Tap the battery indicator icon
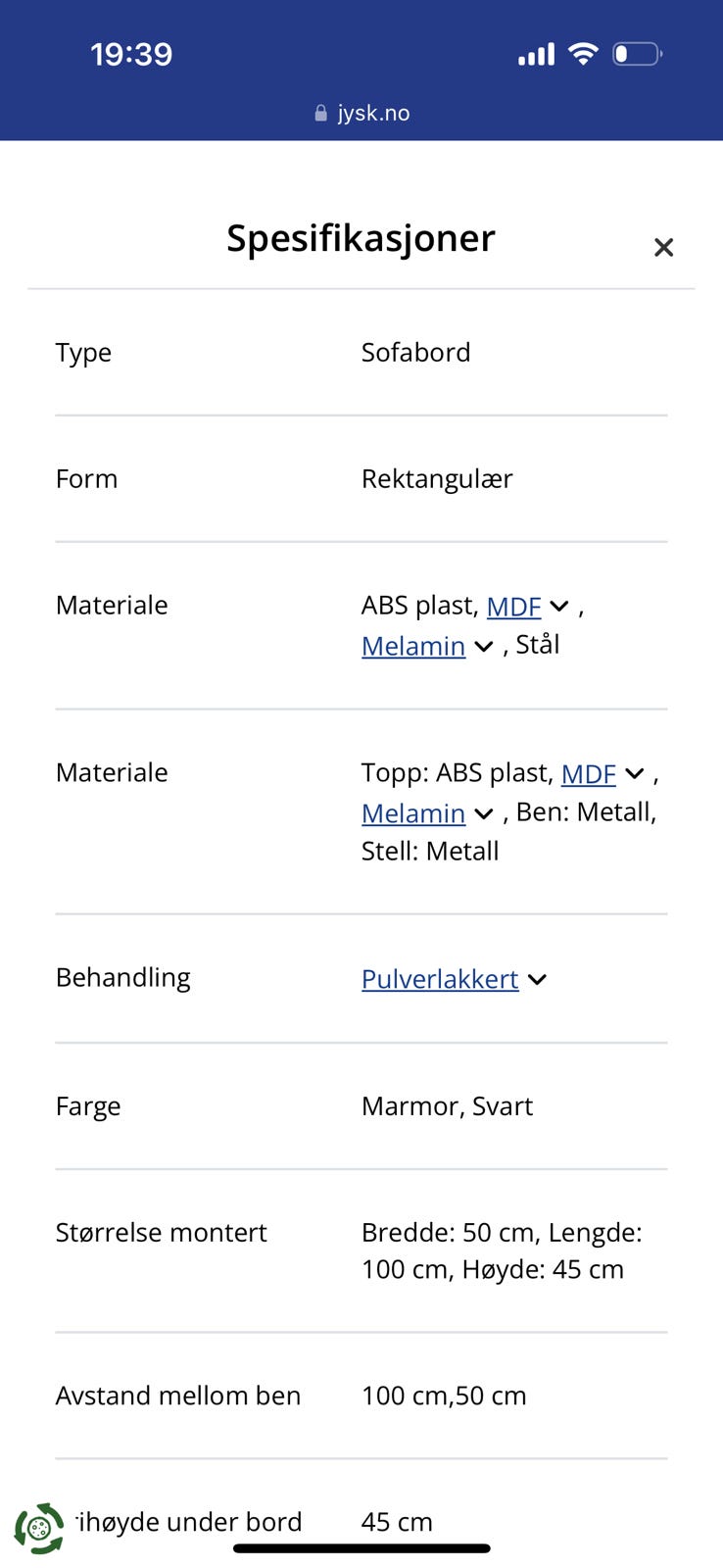This screenshot has width=723, height=1568. tap(637, 54)
